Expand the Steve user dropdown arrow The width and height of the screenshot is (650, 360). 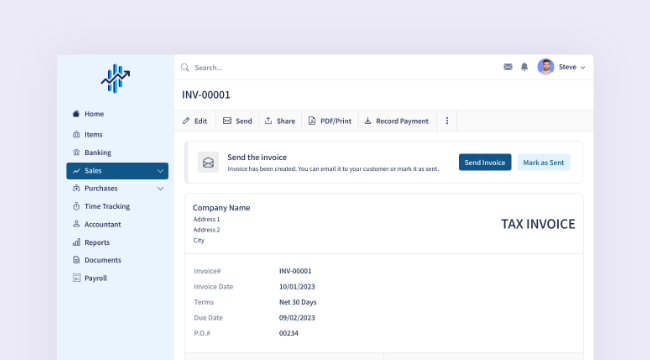582,68
